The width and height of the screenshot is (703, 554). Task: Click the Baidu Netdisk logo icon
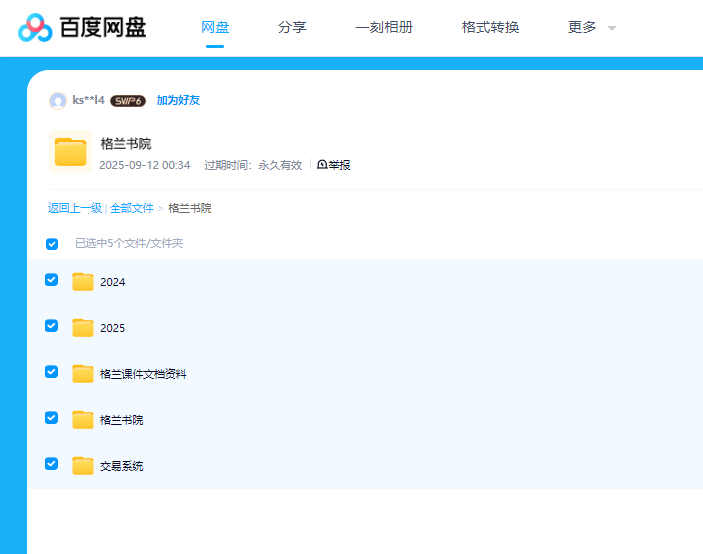36,28
